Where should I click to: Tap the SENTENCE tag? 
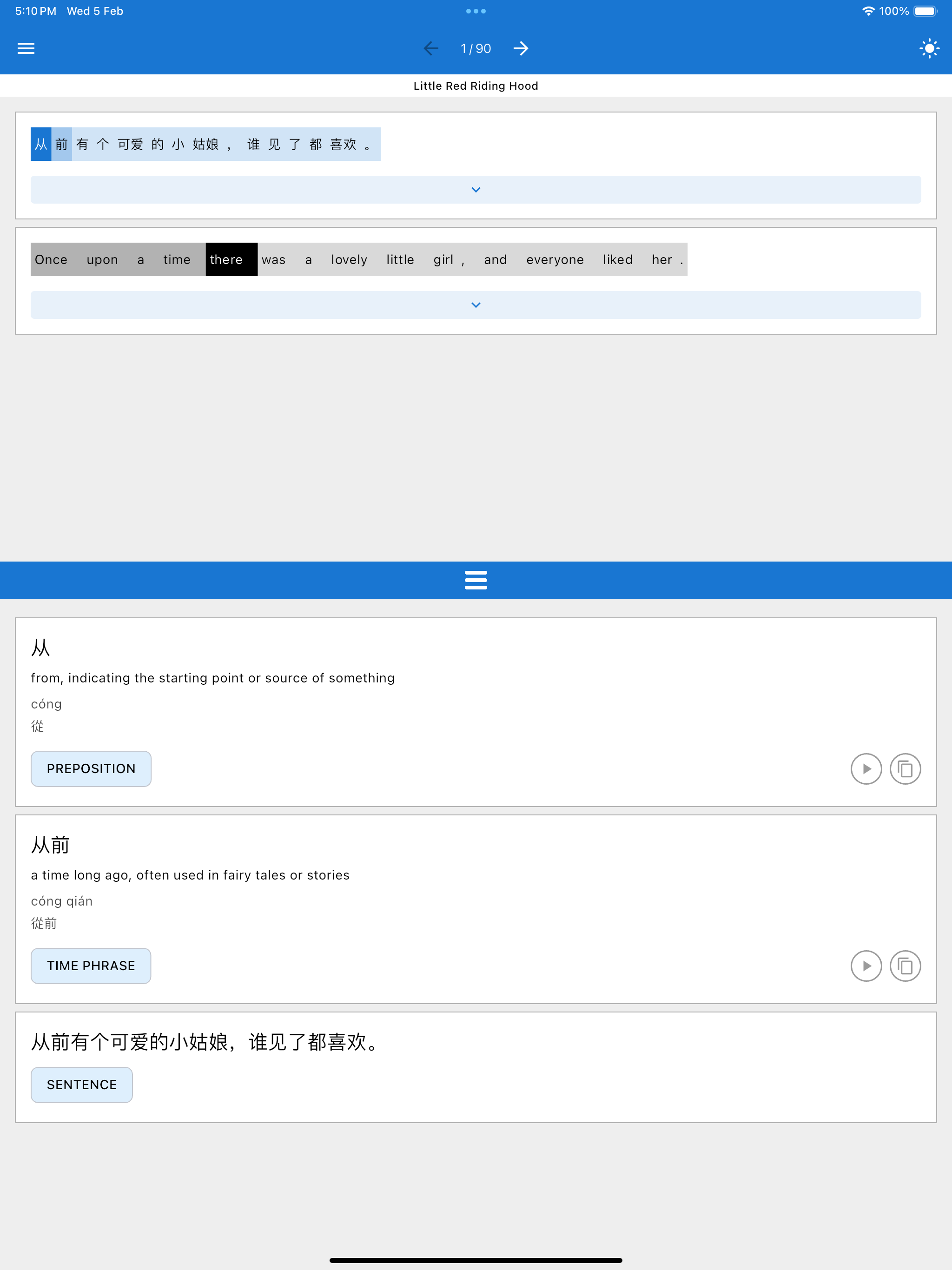81,1085
